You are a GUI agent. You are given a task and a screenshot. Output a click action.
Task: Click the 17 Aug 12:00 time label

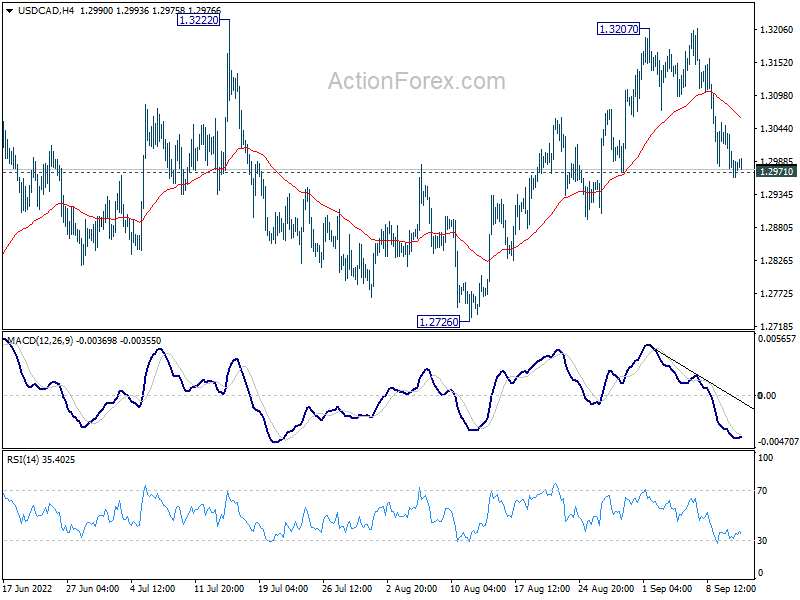pyautogui.click(x=542, y=588)
